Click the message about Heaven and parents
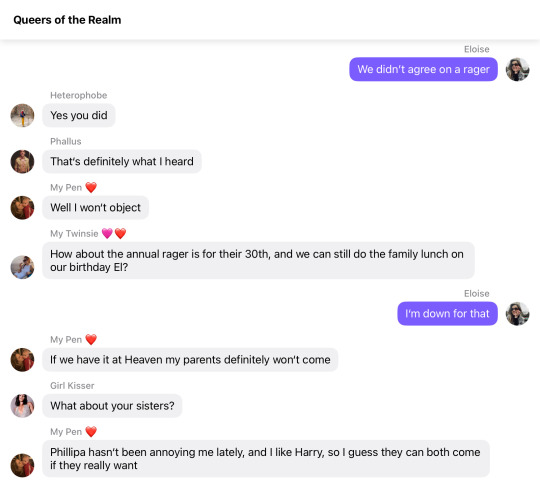Screen dimensions: 540x480 coord(190,359)
